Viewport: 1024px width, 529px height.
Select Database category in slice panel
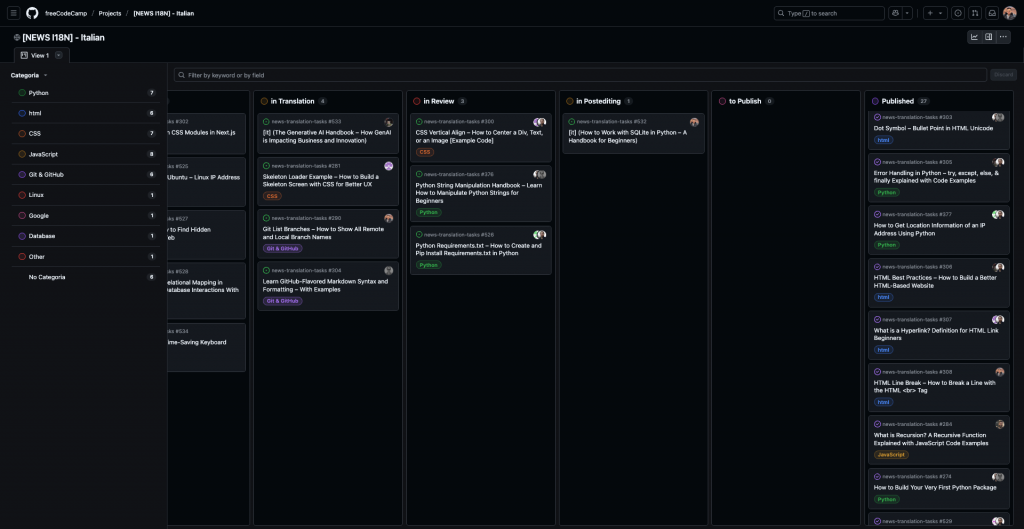click(84, 236)
